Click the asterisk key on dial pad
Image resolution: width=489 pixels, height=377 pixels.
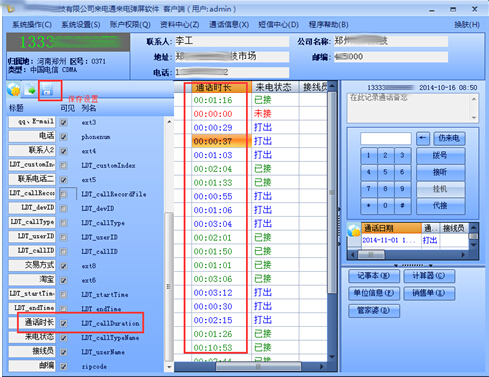[x=368, y=205]
